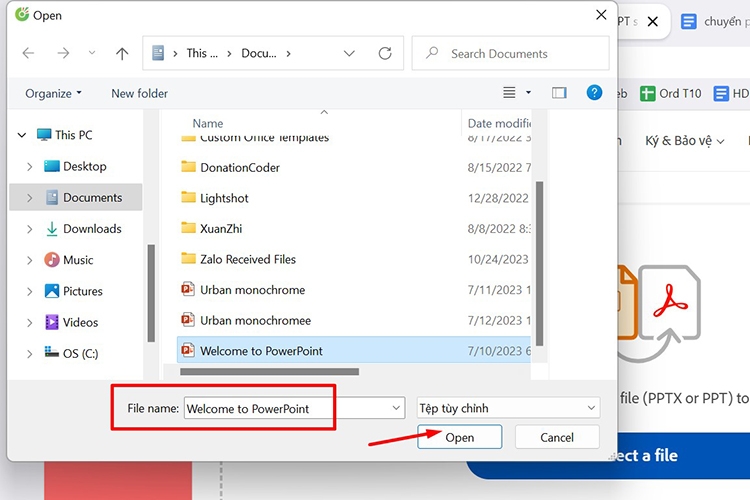Open Ký & Bảo vệ menu in browser
This screenshot has height=500, width=750.
point(684,141)
